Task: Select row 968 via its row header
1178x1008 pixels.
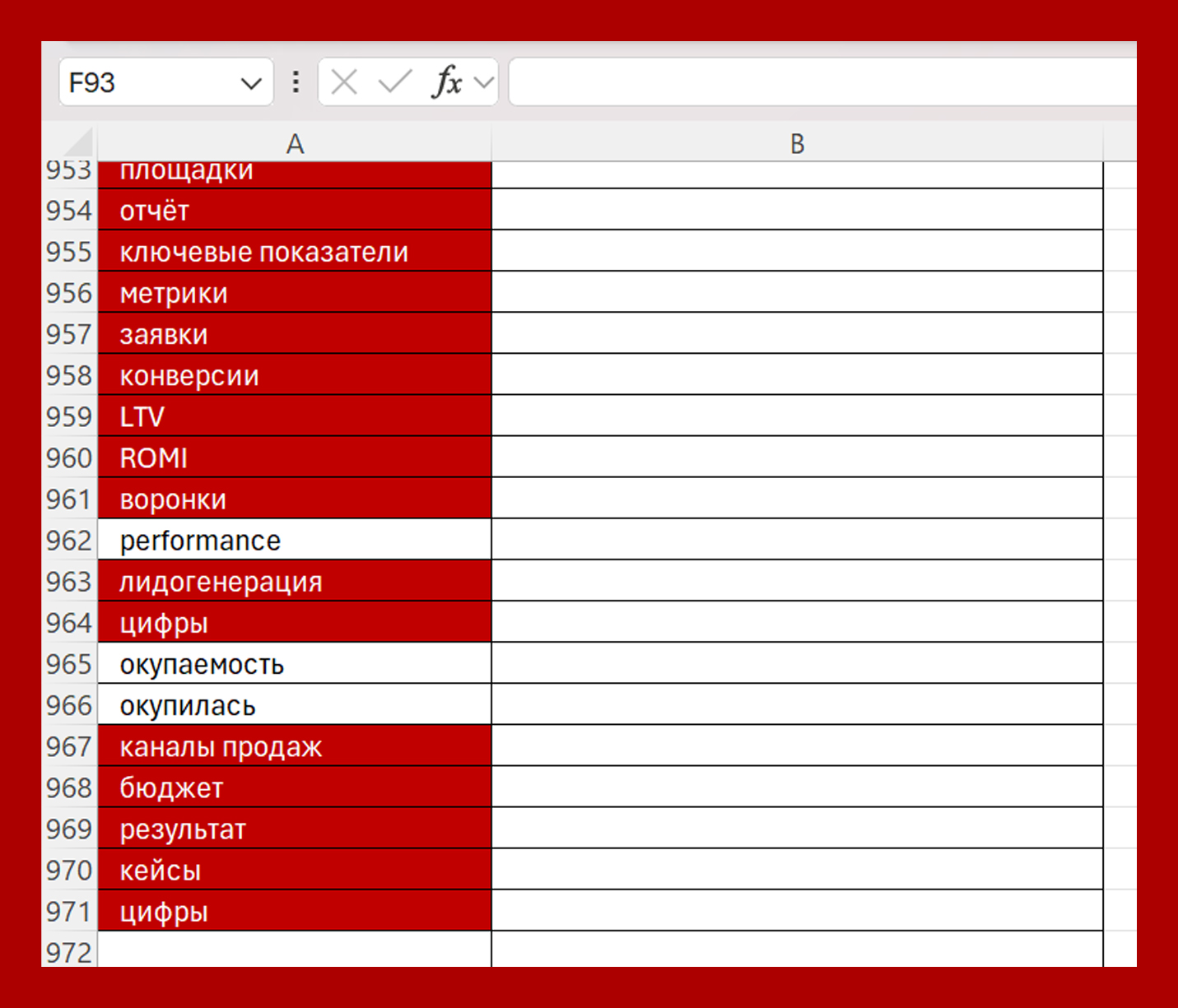Action: pos(69,787)
